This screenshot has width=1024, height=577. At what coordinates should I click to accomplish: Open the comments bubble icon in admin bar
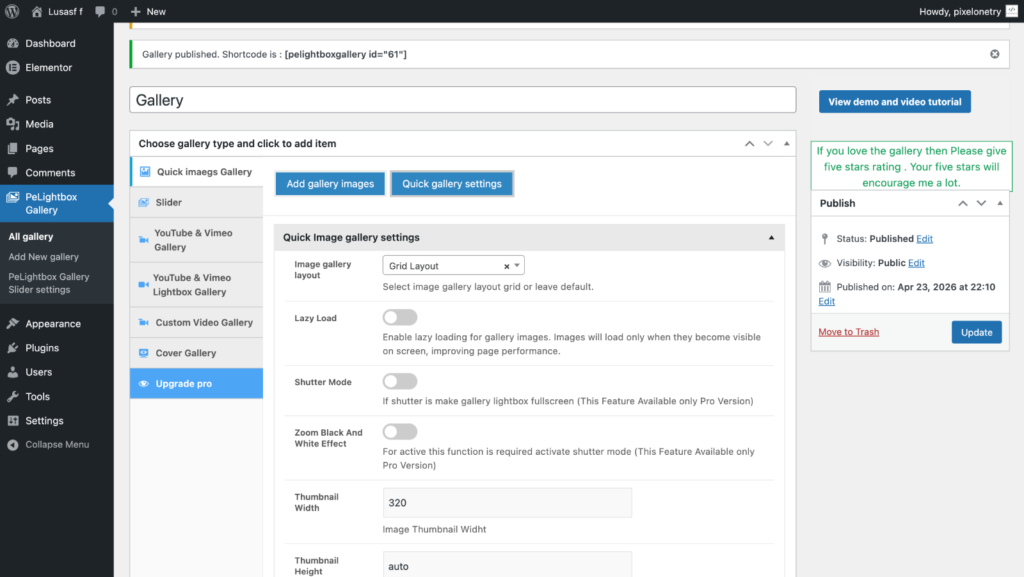[101, 11]
